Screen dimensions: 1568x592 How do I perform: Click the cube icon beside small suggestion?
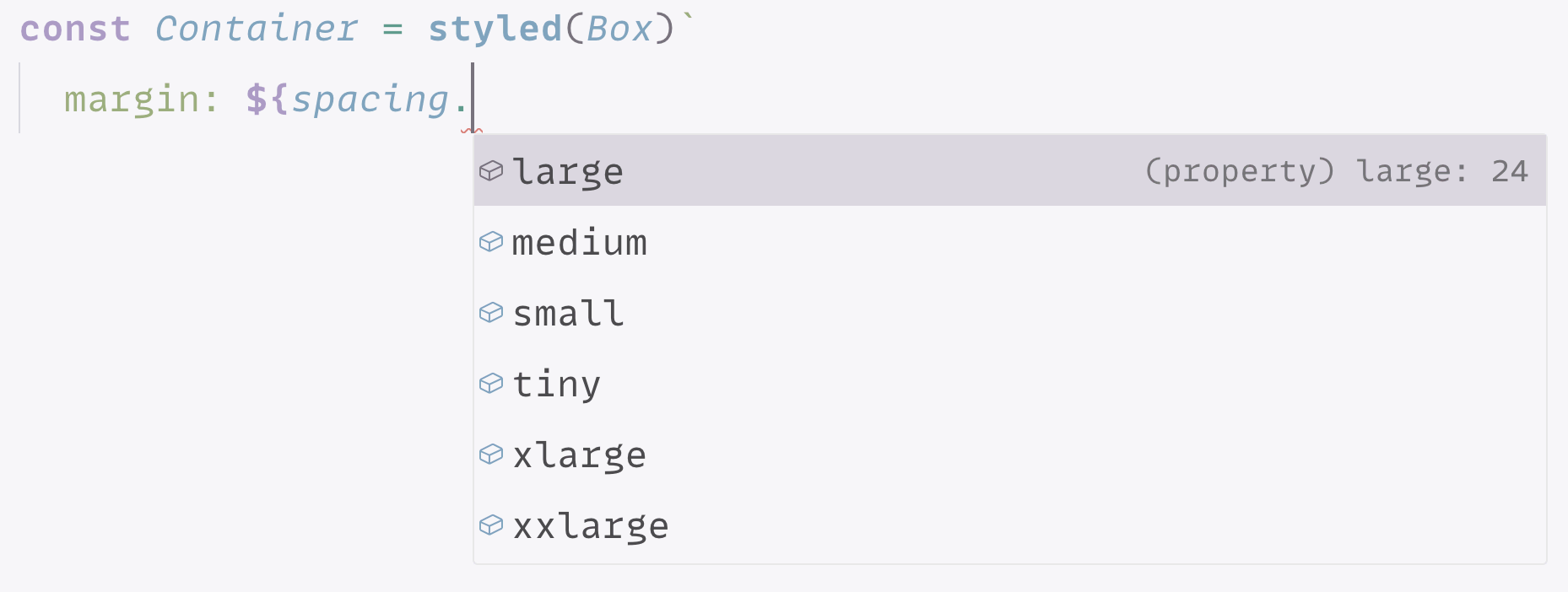pos(492,313)
